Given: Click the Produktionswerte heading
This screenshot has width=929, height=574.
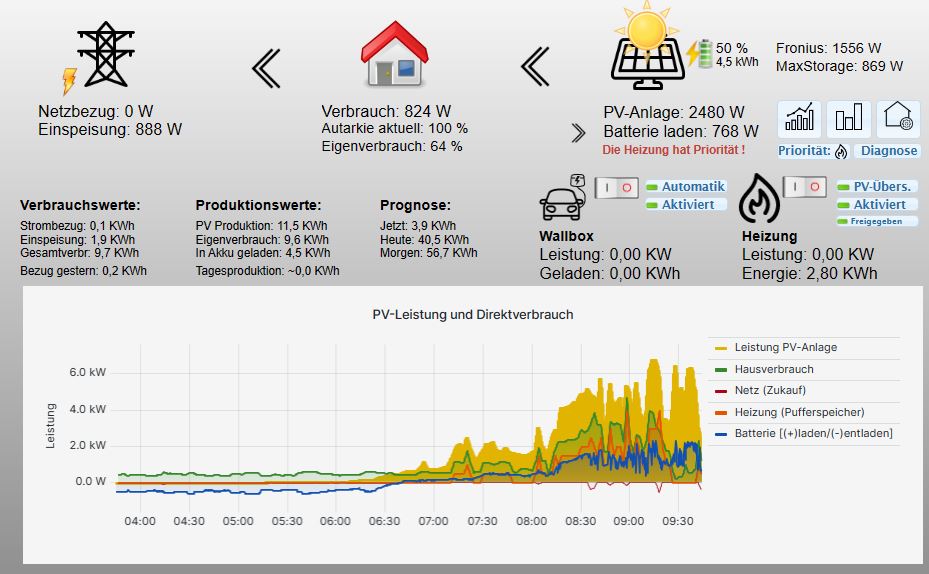Looking at the screenshot, I should (x=258, y=206).
